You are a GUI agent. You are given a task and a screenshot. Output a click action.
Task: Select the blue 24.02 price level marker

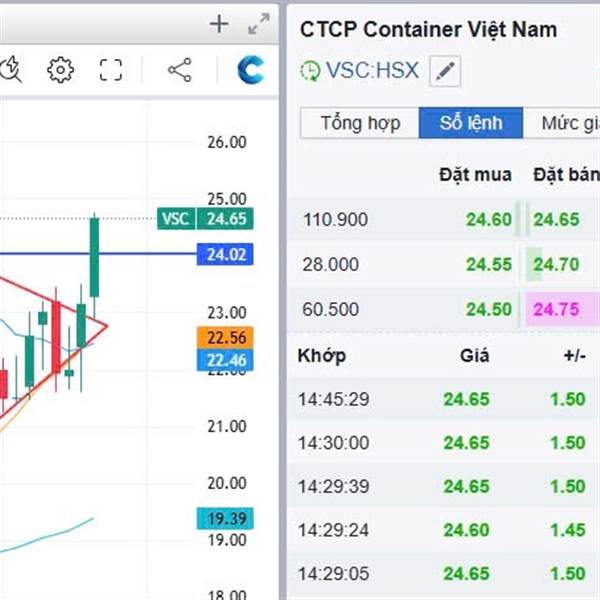[226, 255]
